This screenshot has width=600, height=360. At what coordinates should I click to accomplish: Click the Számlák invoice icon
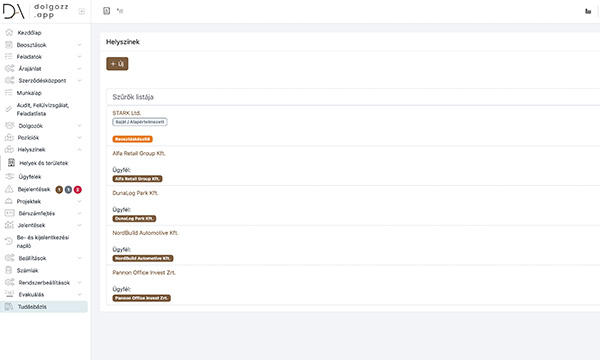tap(8, 270)
